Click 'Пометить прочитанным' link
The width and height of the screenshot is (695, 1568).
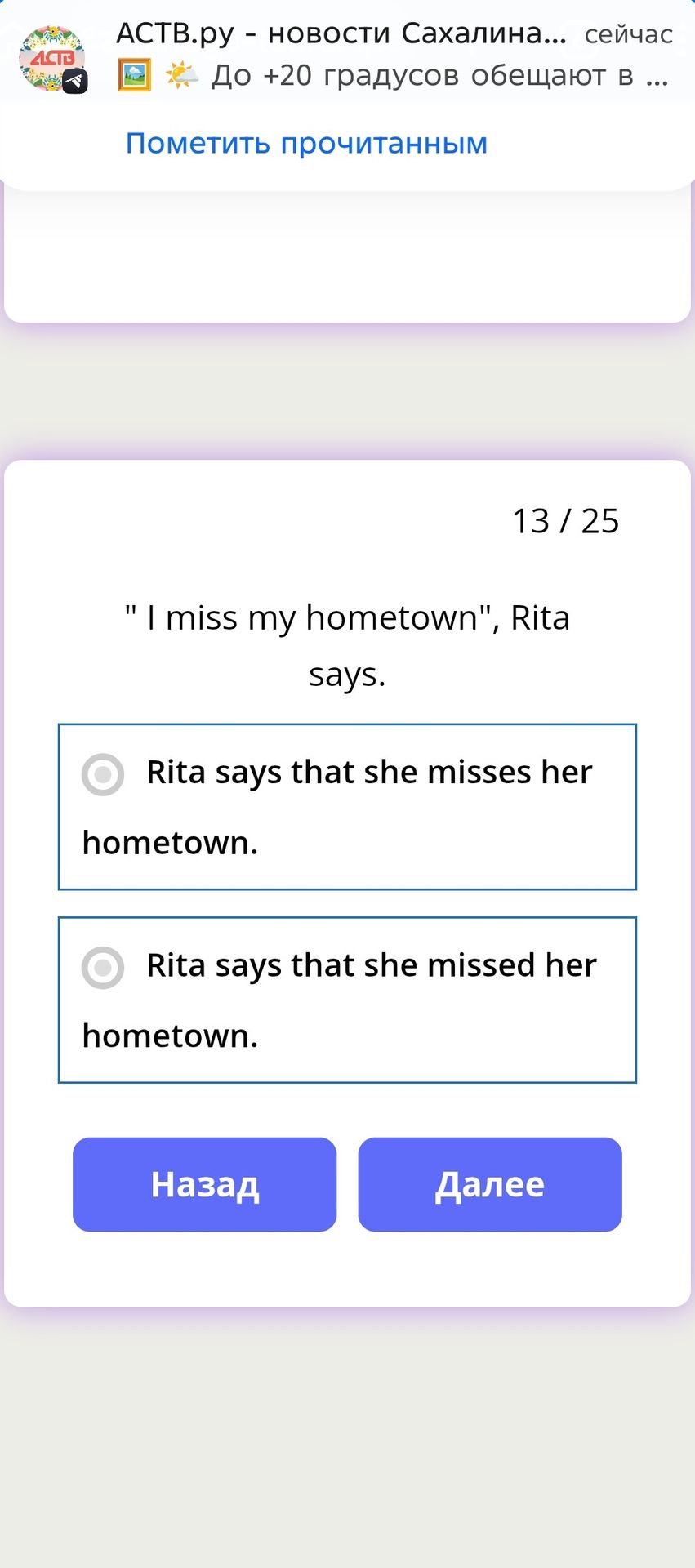pos(306,143)
